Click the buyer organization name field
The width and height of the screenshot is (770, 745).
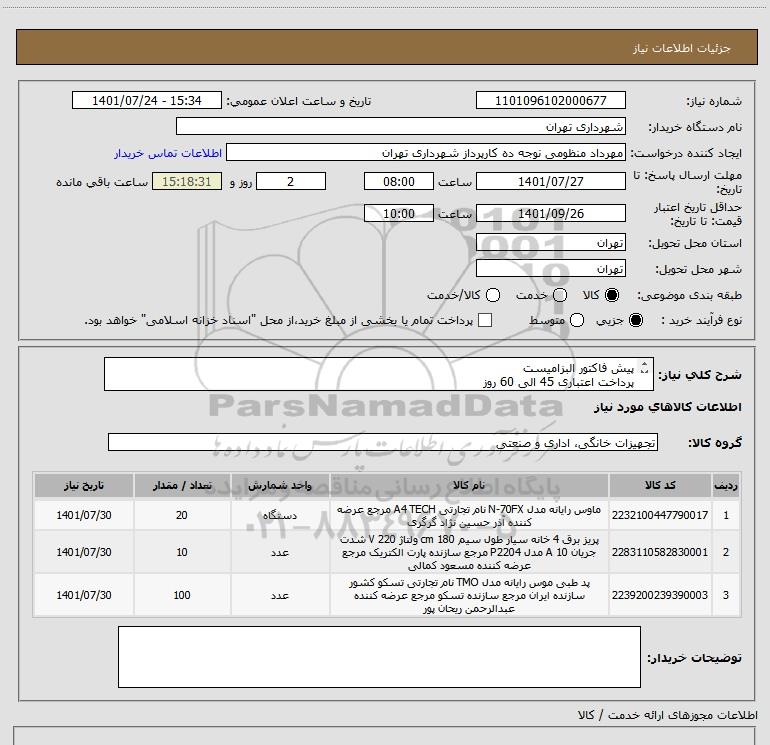(x=401, y=127)
